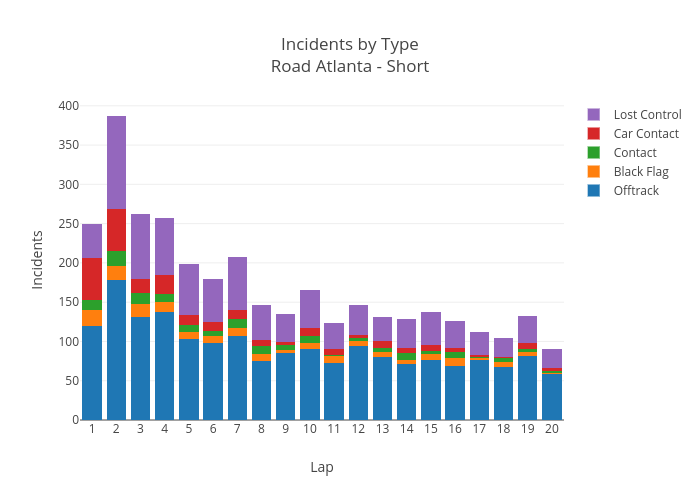Toggle the Contact series legend label
This screenshot has height=500, width=700.
634,153
